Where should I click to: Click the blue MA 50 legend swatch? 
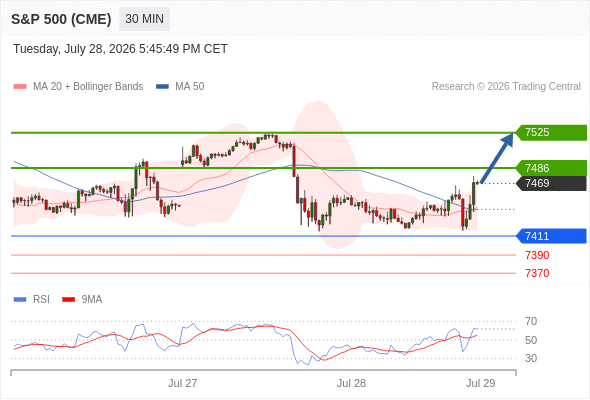coord(162,87)
